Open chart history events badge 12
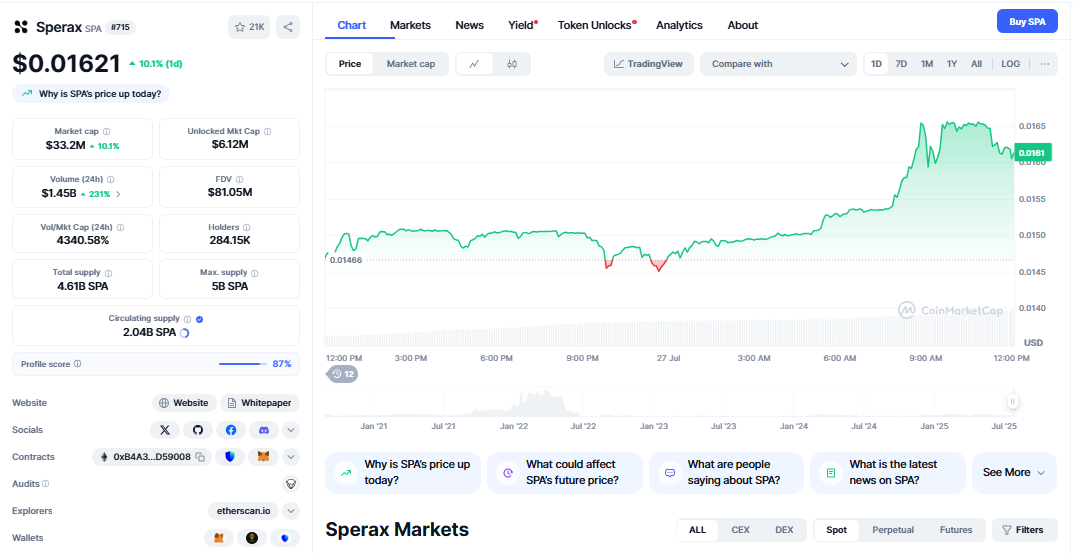 point(342,374)
